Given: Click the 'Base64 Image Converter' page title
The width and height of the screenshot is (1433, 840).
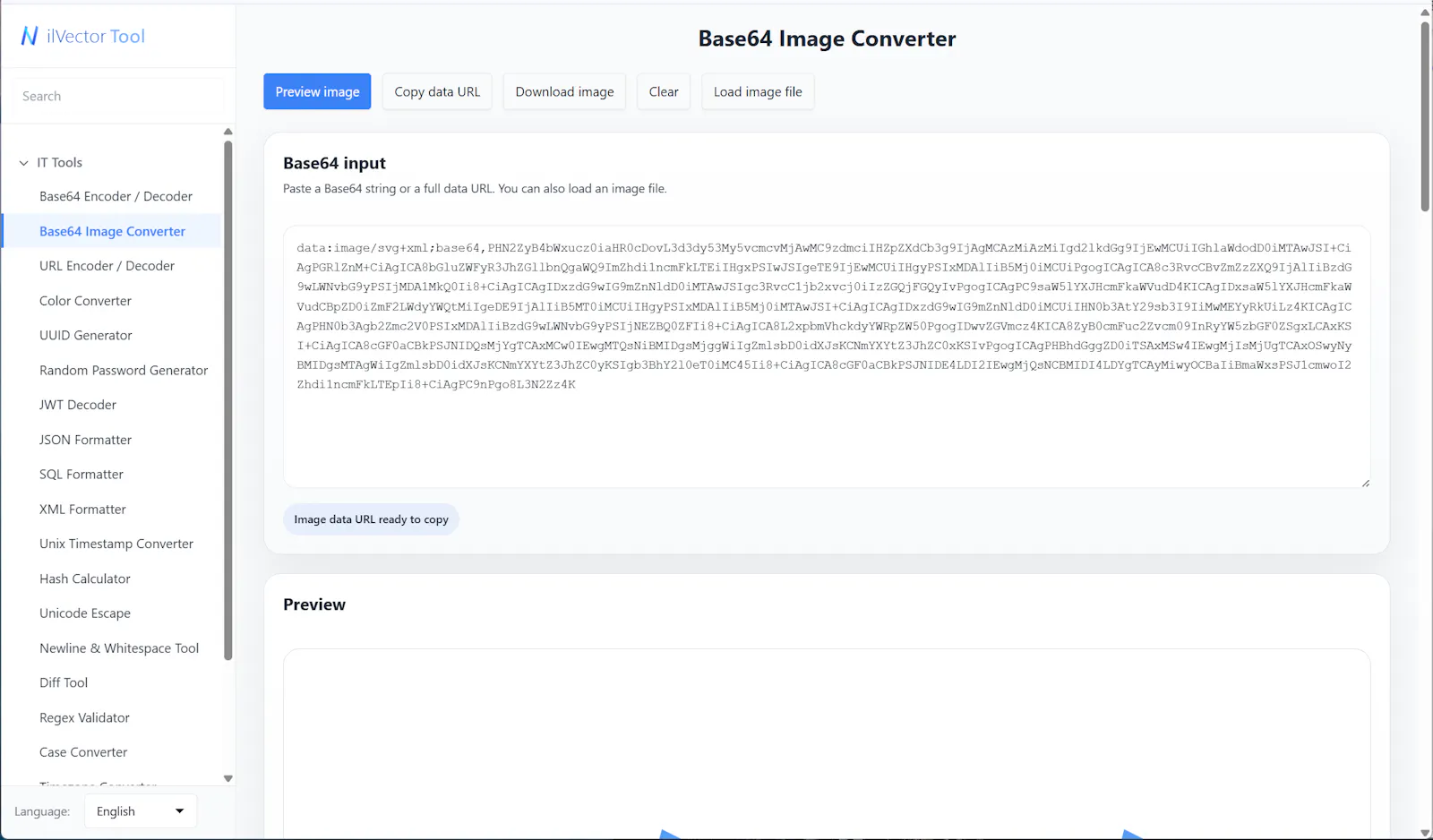Looking at the screenshot, I should point(827,39).
